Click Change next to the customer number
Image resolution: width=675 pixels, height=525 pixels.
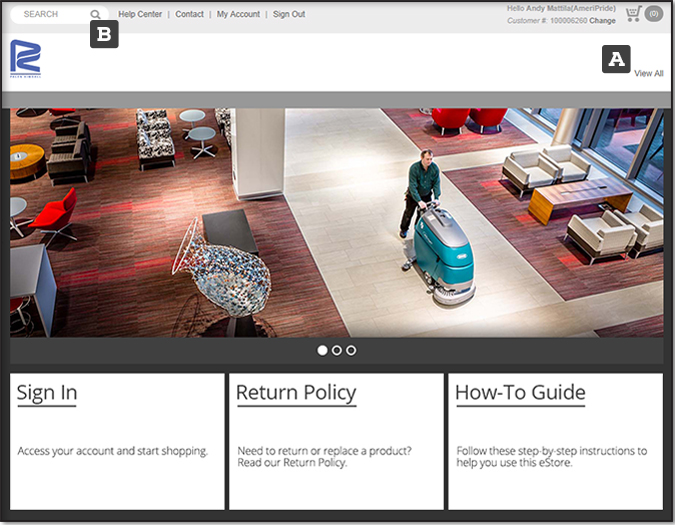pos(602,21)
